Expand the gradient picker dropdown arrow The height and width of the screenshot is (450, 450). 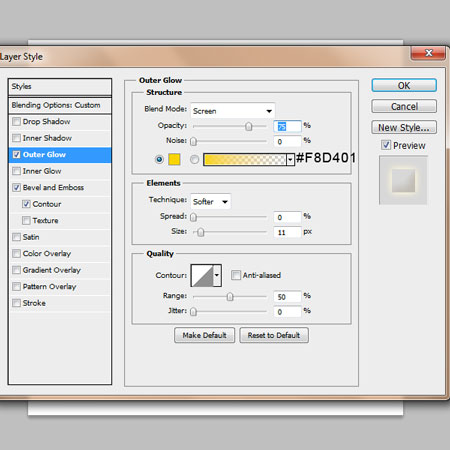(x=290, y=160)
